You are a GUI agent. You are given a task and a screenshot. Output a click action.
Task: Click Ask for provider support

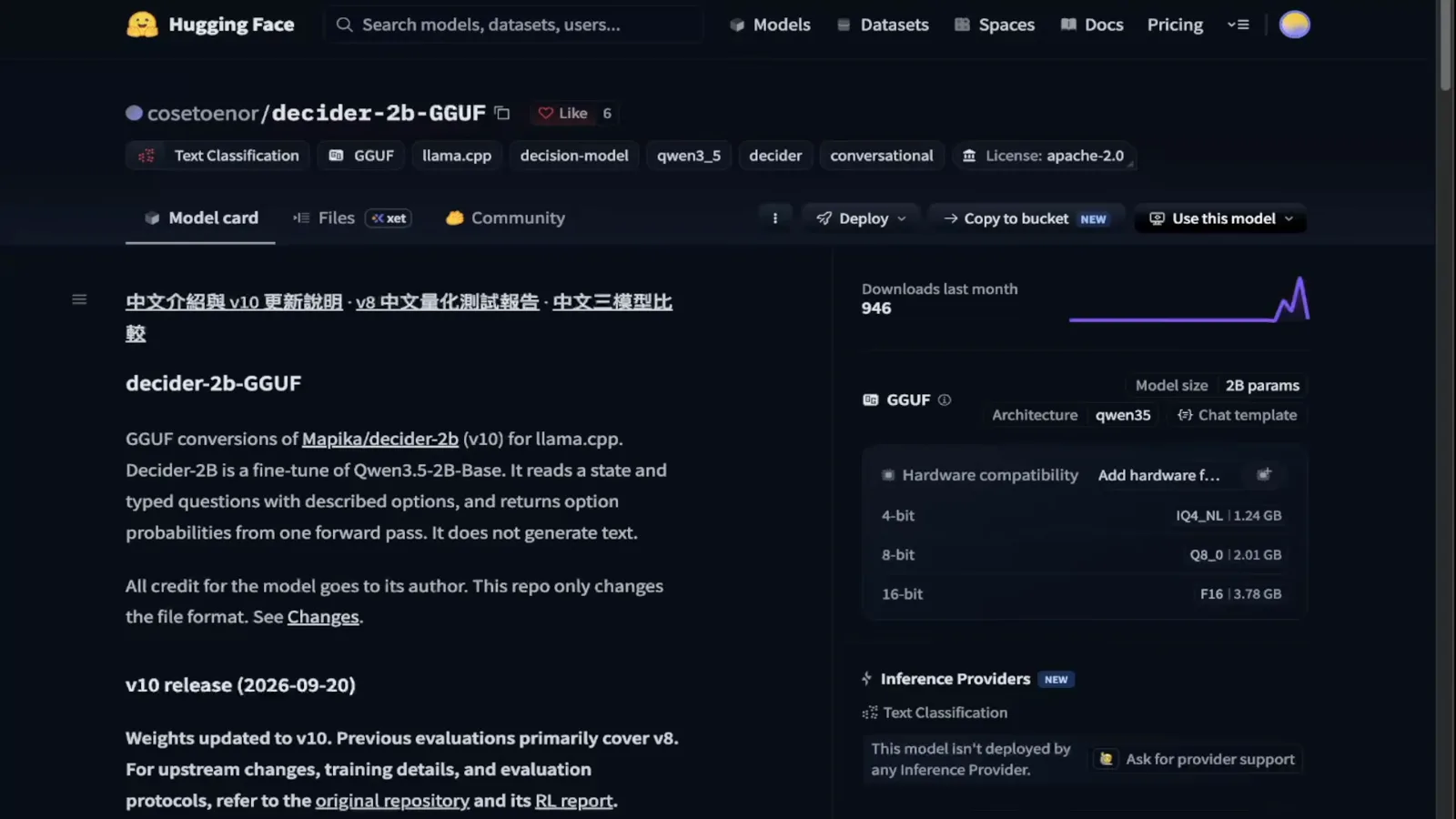point(1198,759)
